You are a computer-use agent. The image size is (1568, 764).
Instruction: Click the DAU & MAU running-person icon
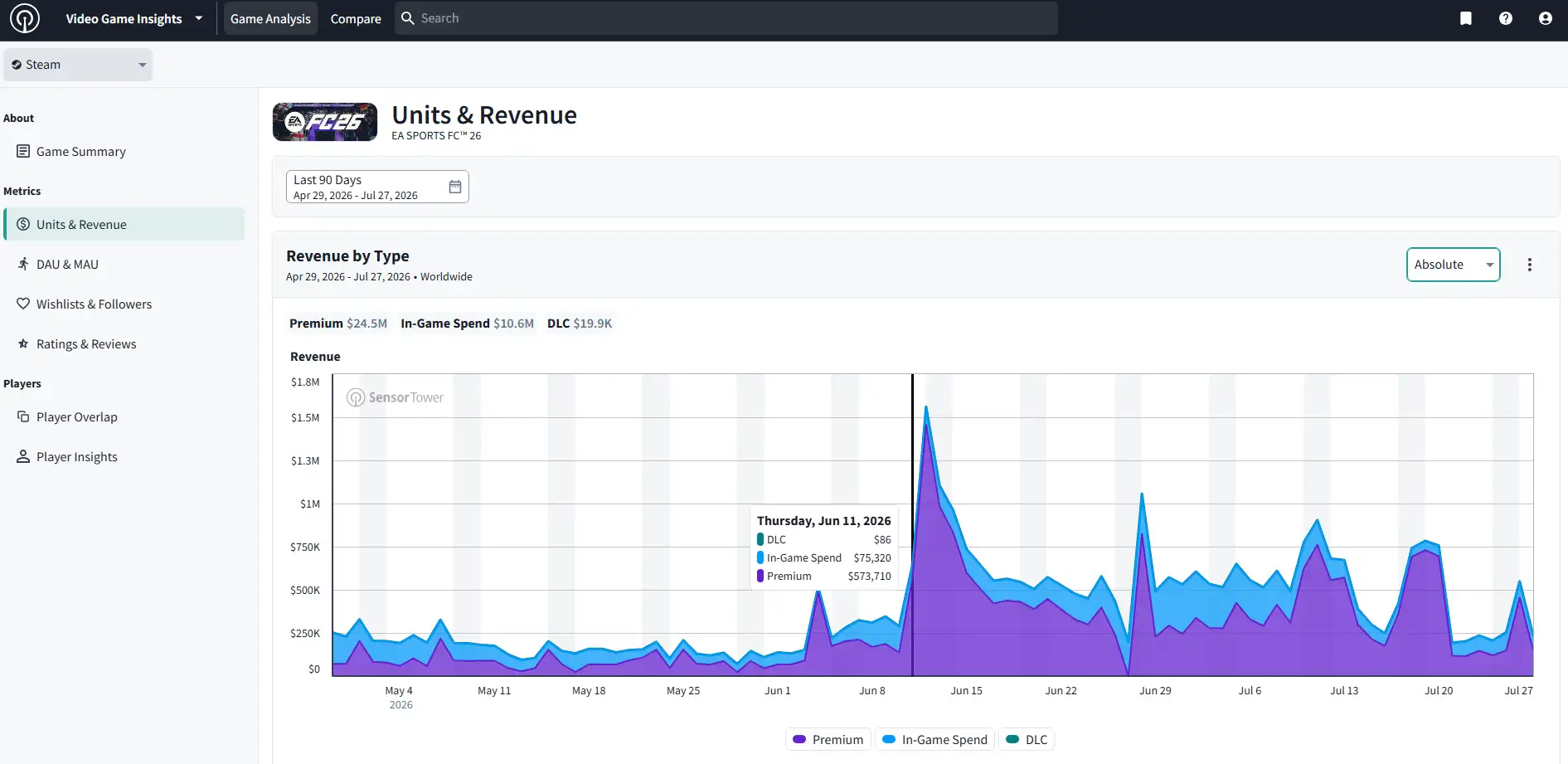click(23, 264)
